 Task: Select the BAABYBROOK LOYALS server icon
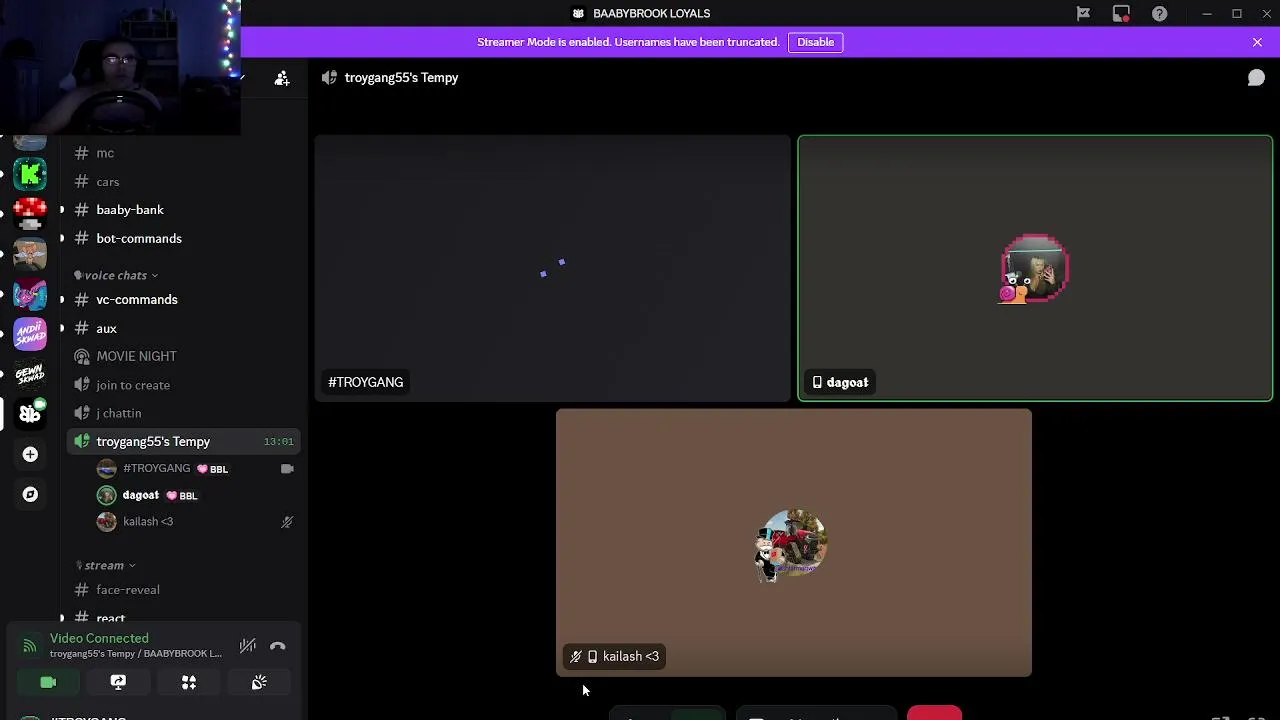point(30,413)
